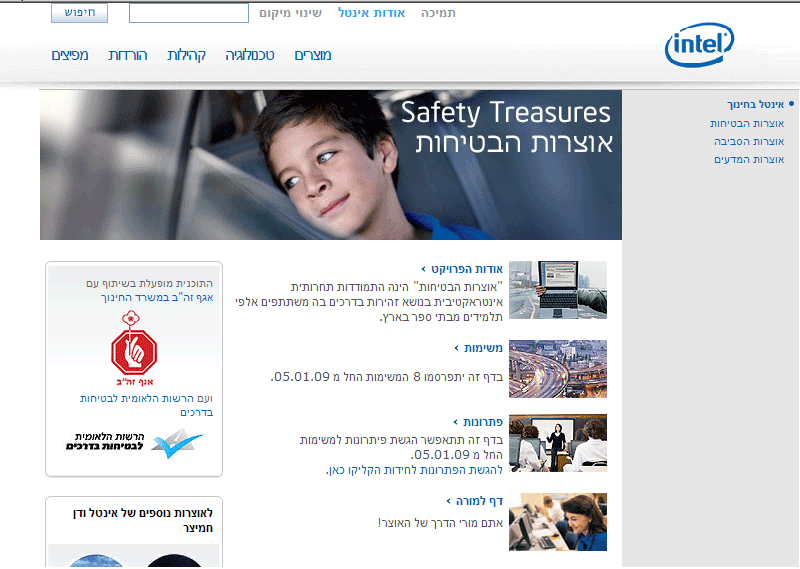The image size is (800, 569).
Task: Click the teacher thumbnail beside דף למורה
Action: (x=558, y=522)
